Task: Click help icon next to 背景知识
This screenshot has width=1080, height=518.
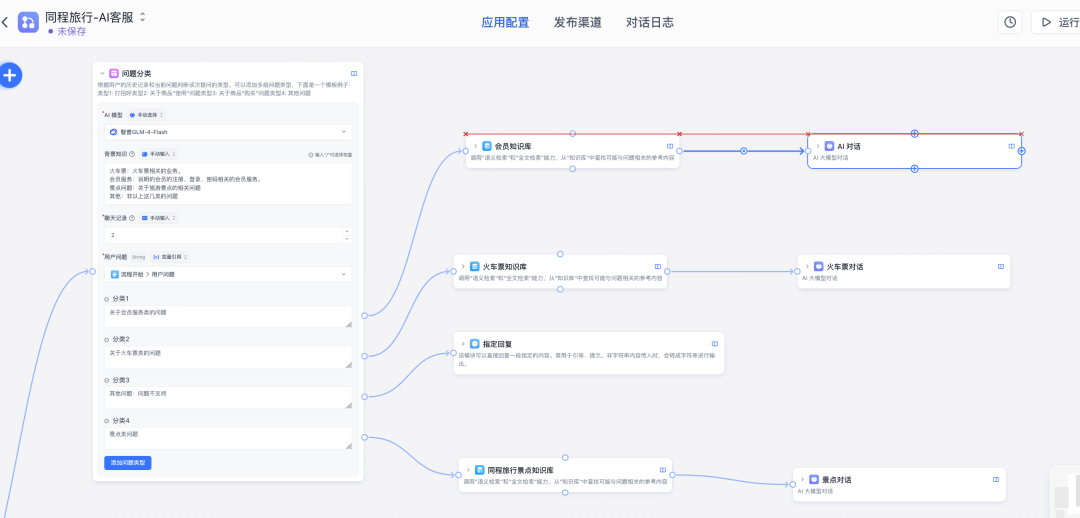Action: tap(132, 154)
